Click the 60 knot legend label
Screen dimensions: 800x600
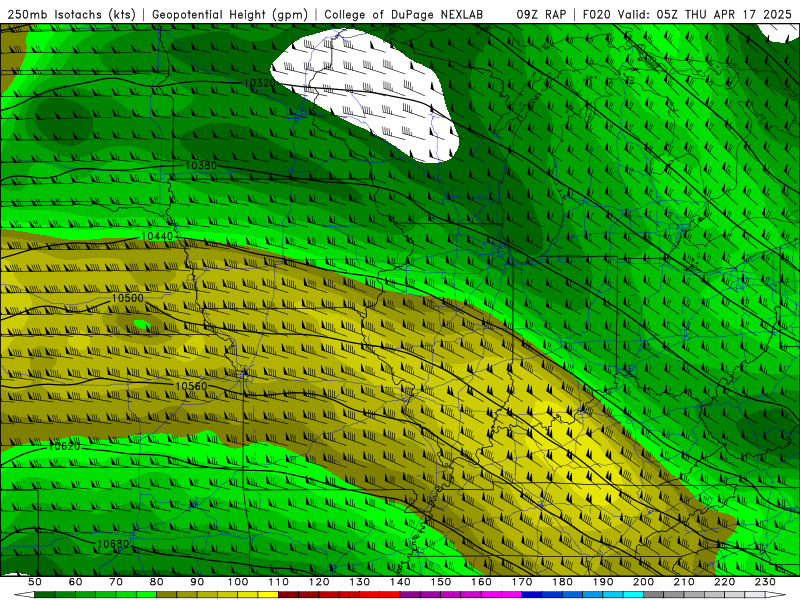(x=76, y=582)
